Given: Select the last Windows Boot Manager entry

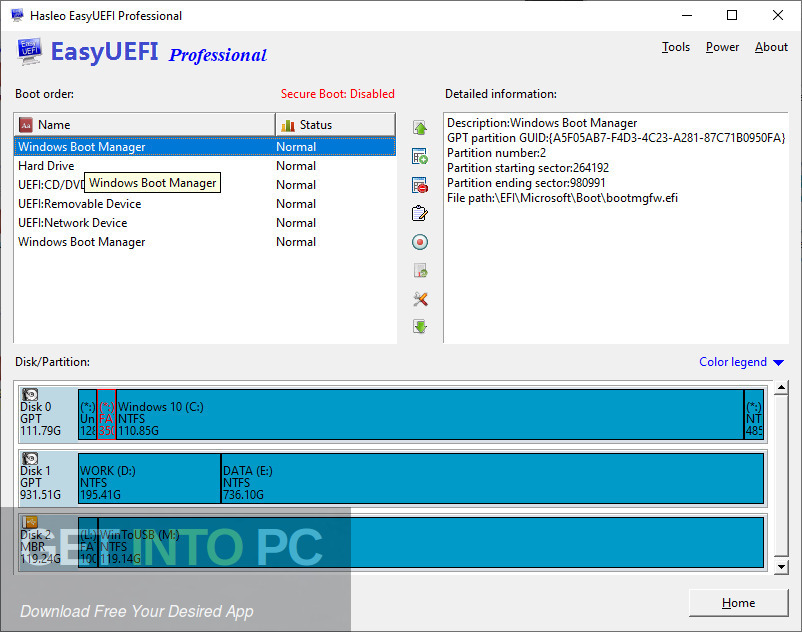Looking at the screenshot, I should pyautogui.click(x=205, y=242).
